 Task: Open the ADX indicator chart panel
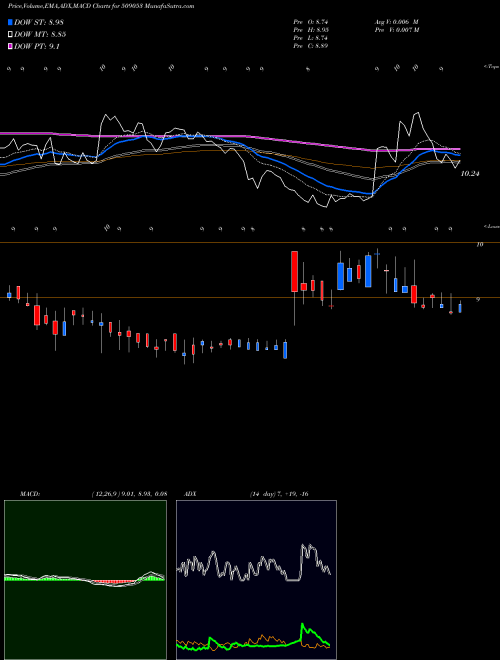point(256,580)
